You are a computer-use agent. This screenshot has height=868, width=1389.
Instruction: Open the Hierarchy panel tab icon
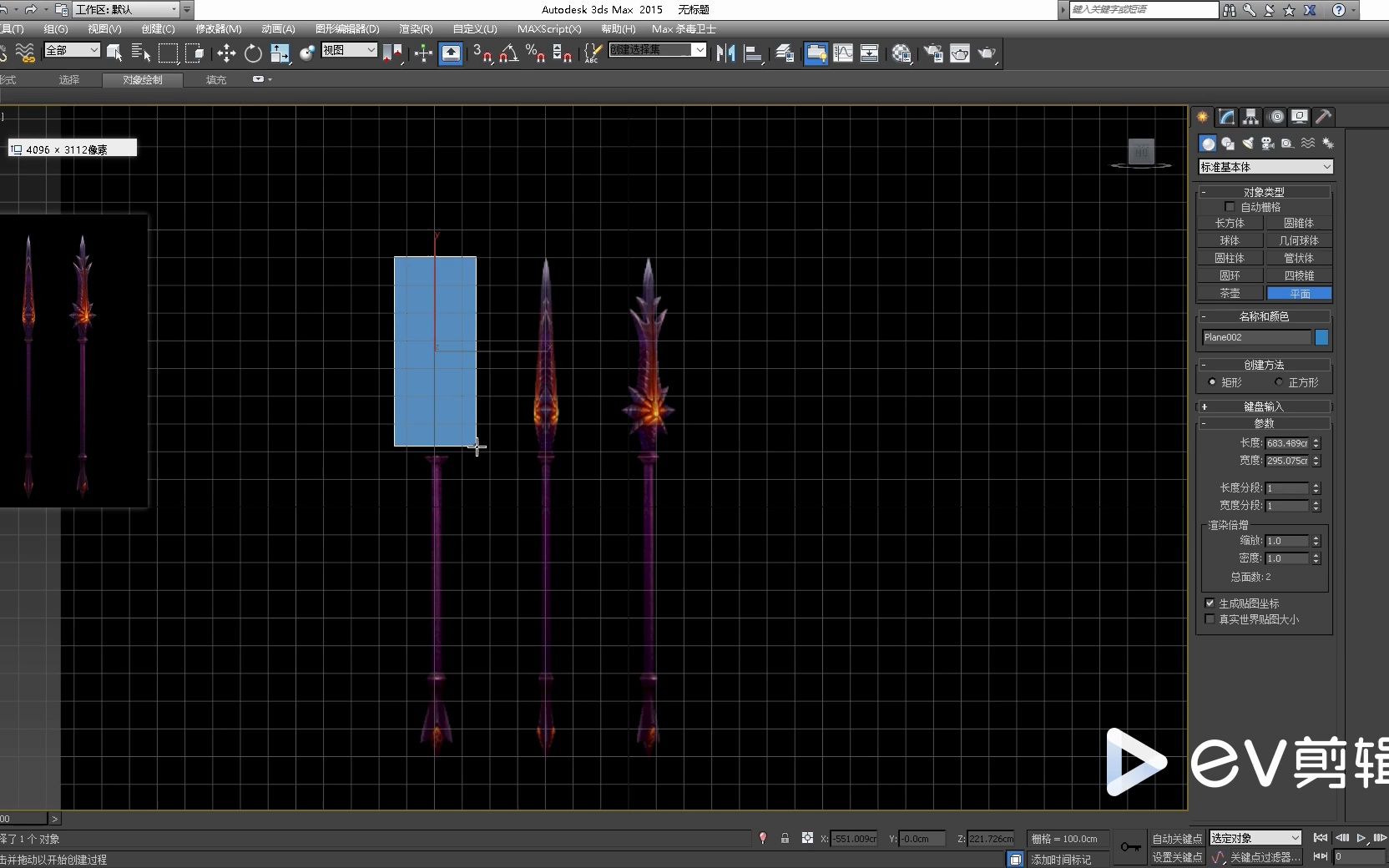(x=1250, y=117)
